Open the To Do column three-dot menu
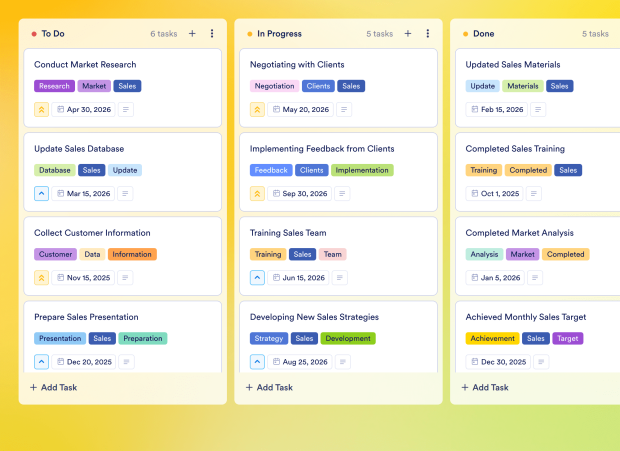This screenshot has height=451, width=620. click(x=212, y=33)
